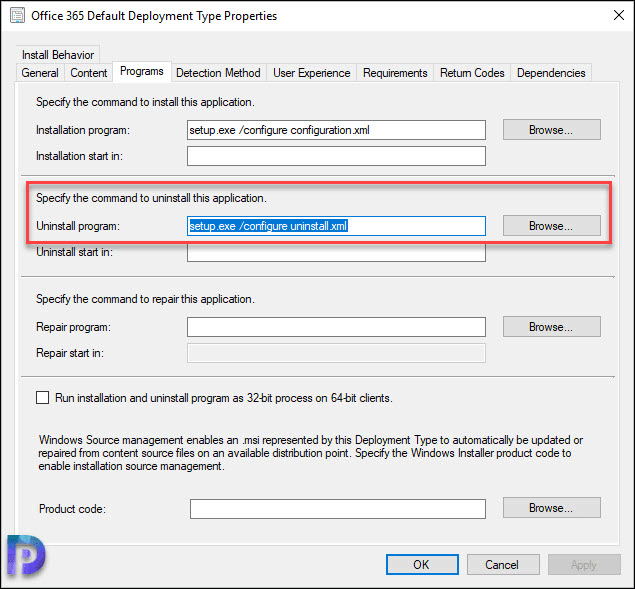This screenshot has width=635, height=589.
Task: Click the Repair program input field
Action: pyautogui.click(x=336, y=327)
